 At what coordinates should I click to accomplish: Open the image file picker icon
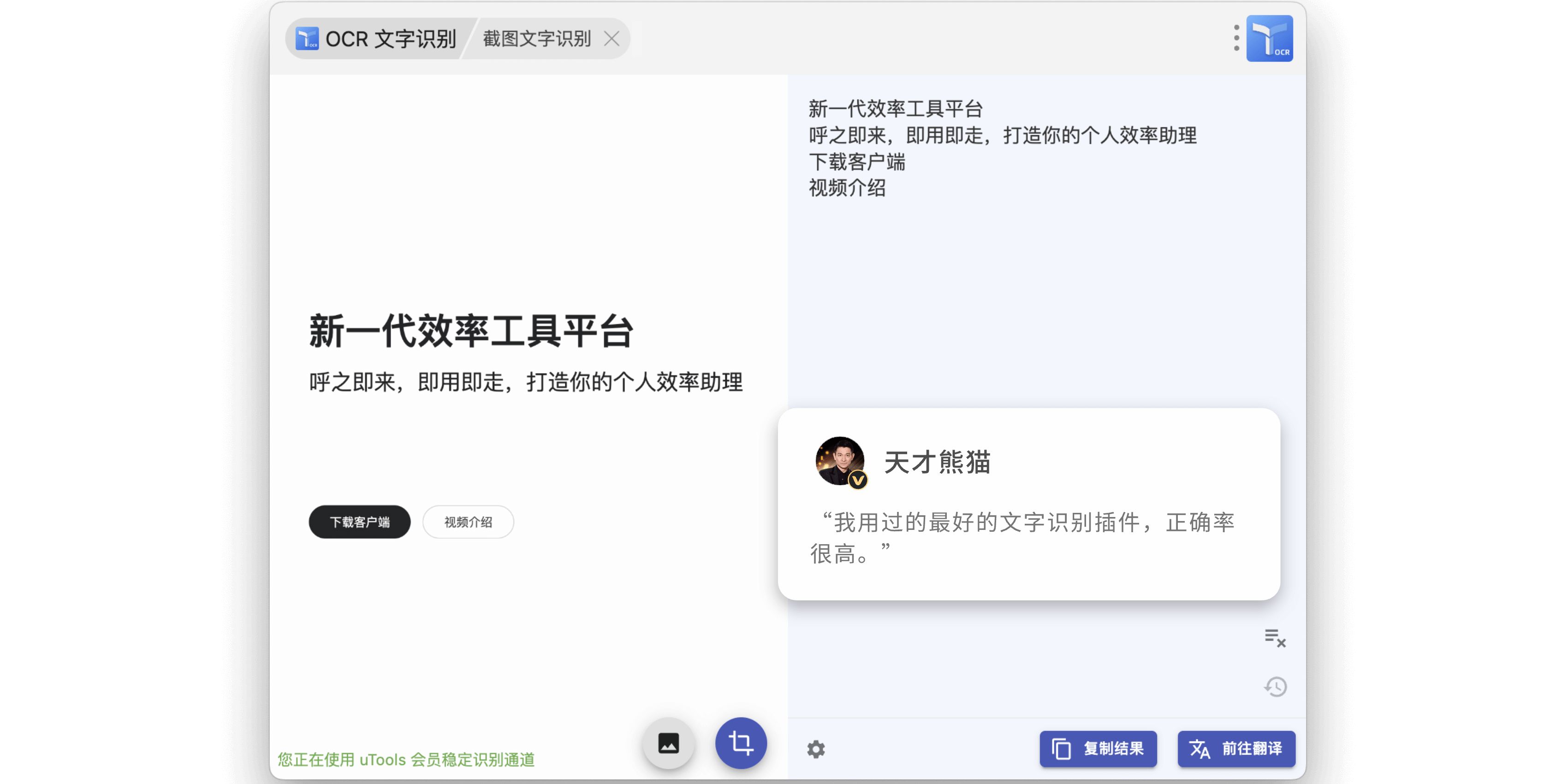pos(668,742)
